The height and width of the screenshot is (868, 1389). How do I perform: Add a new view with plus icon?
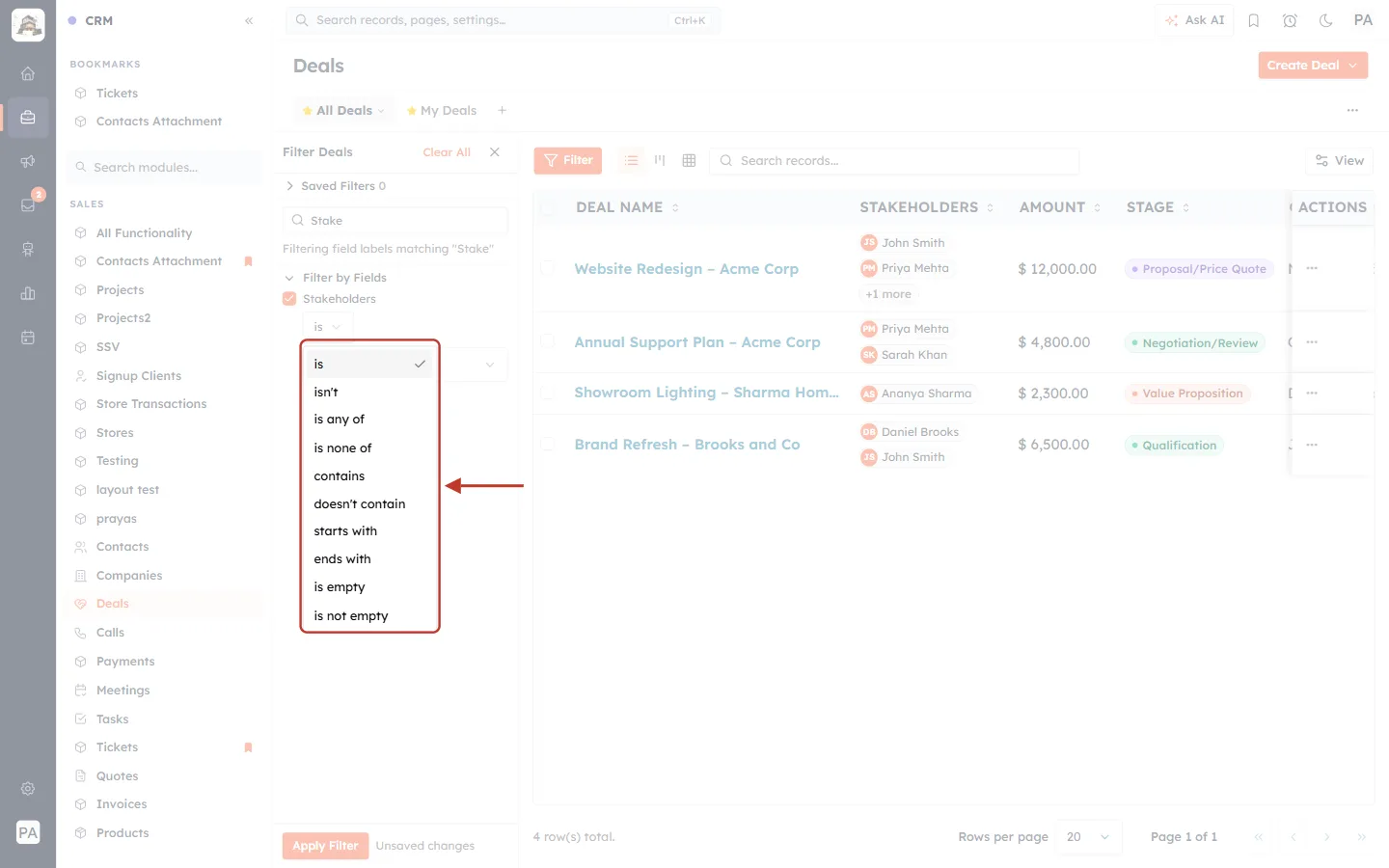coord(503,110)
